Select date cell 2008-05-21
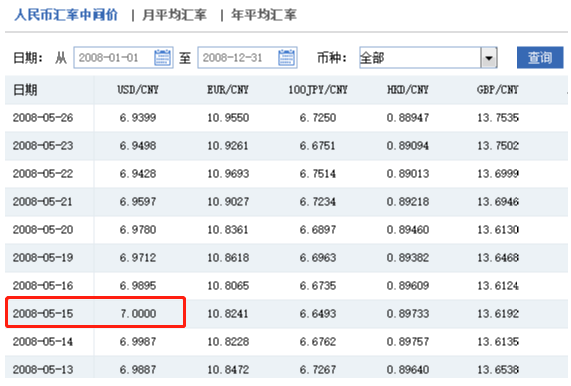 pyautogui.click(x=43, y=202)
